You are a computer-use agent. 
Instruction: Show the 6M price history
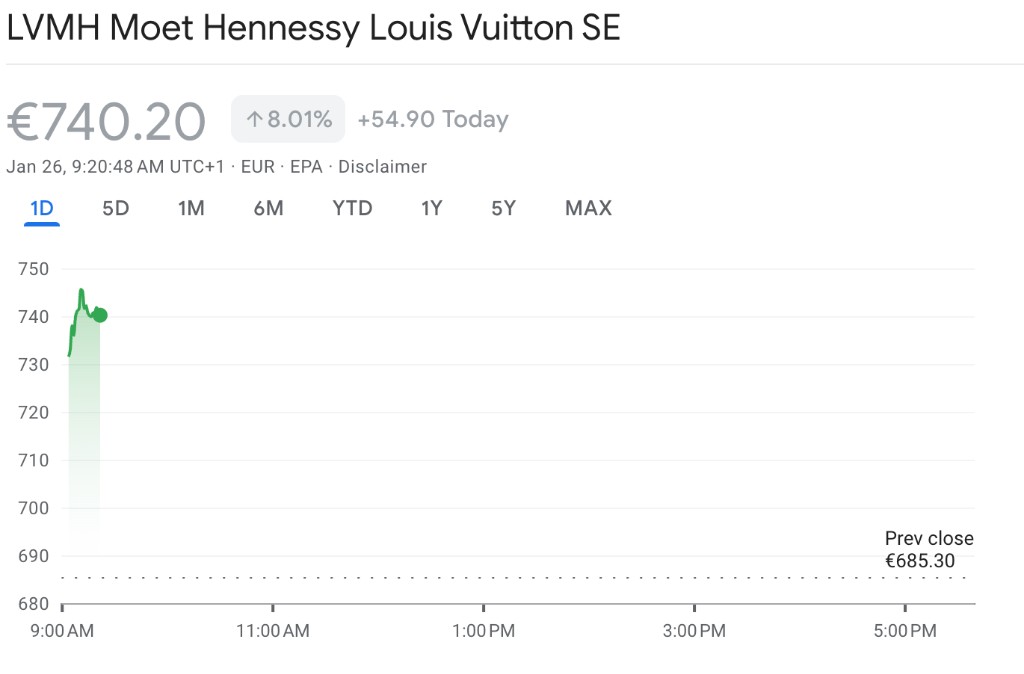[x=268, y=208]
